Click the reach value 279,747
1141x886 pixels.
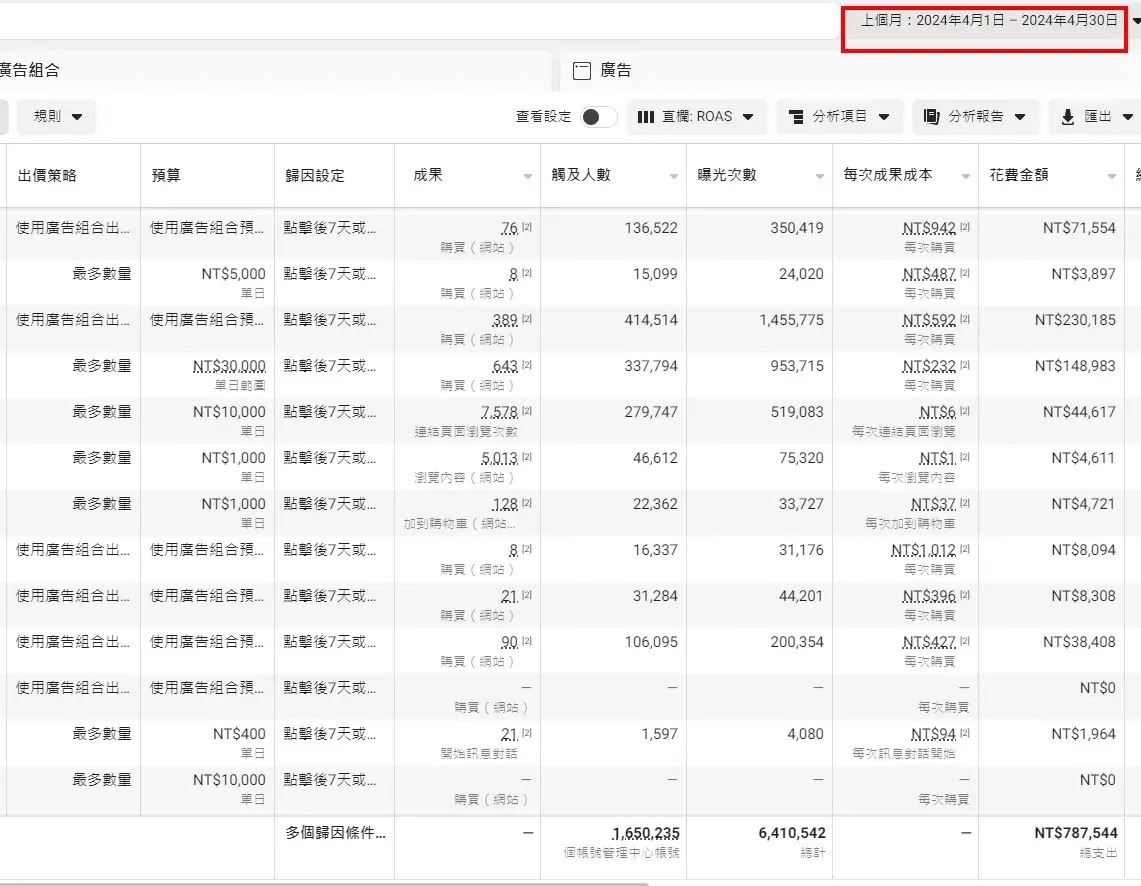651,412
